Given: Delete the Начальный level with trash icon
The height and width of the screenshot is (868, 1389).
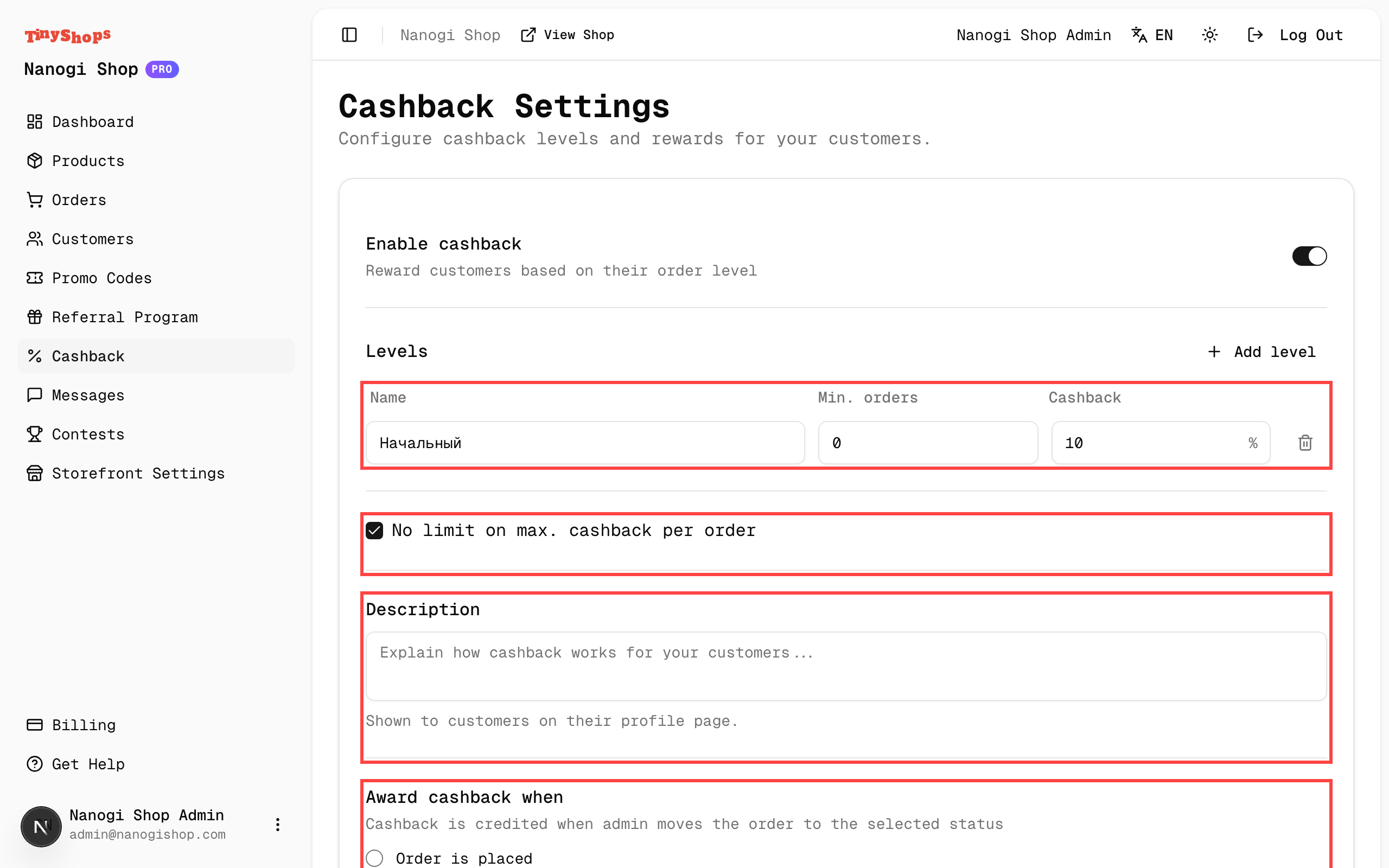Looking at the screenshot, I should point(1305,443).
